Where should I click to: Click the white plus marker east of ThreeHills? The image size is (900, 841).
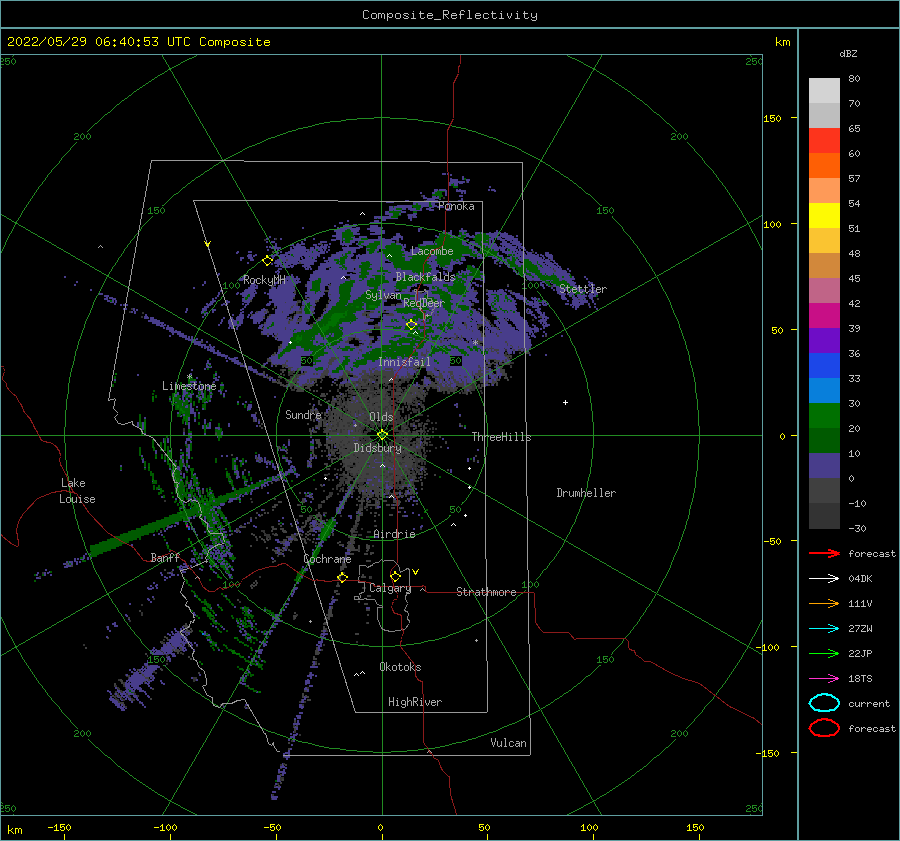tap(565, 402)
